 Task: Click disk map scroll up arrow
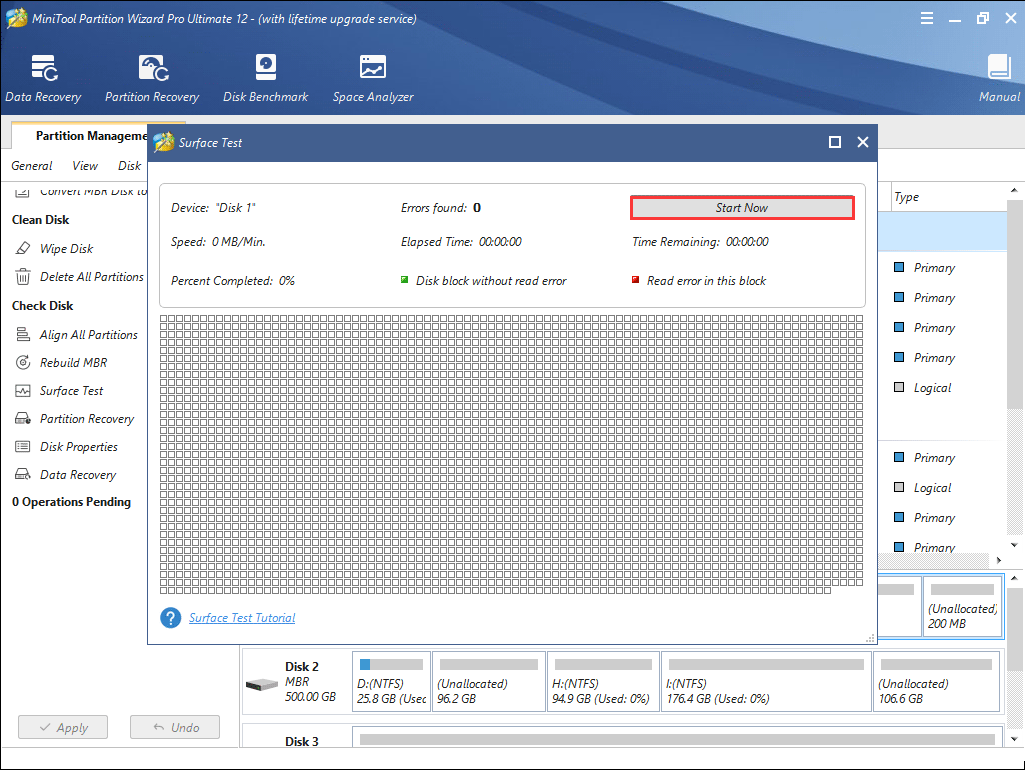1014,578
